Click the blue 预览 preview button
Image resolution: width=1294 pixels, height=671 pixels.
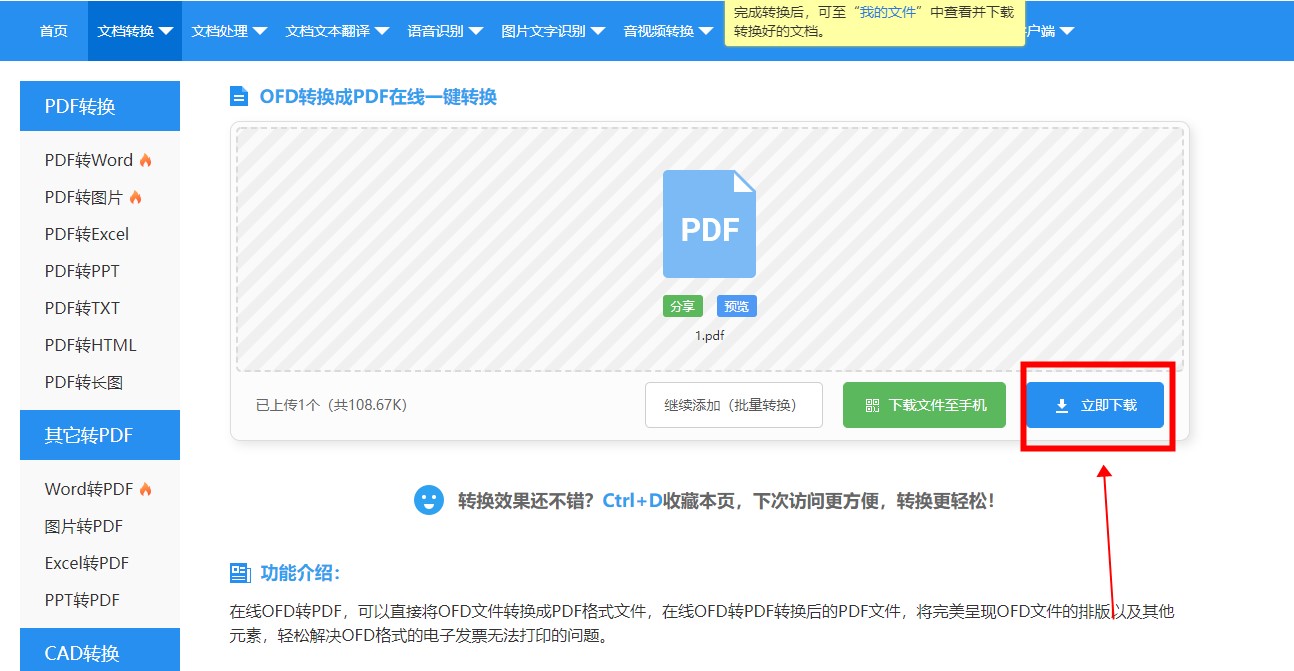click(x=736, y=306)
